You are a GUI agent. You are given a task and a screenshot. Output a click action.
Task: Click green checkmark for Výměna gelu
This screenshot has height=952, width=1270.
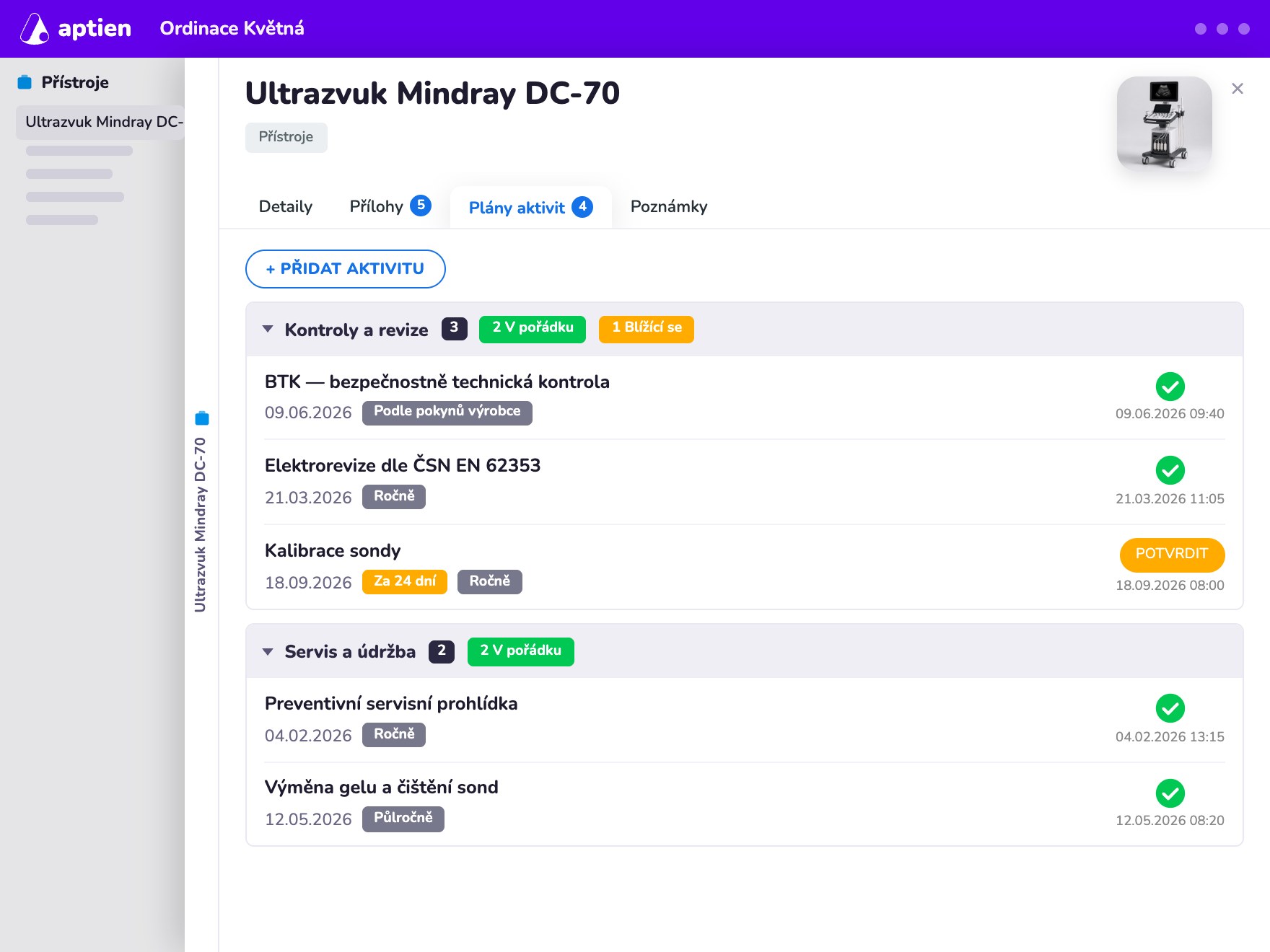1170,793
